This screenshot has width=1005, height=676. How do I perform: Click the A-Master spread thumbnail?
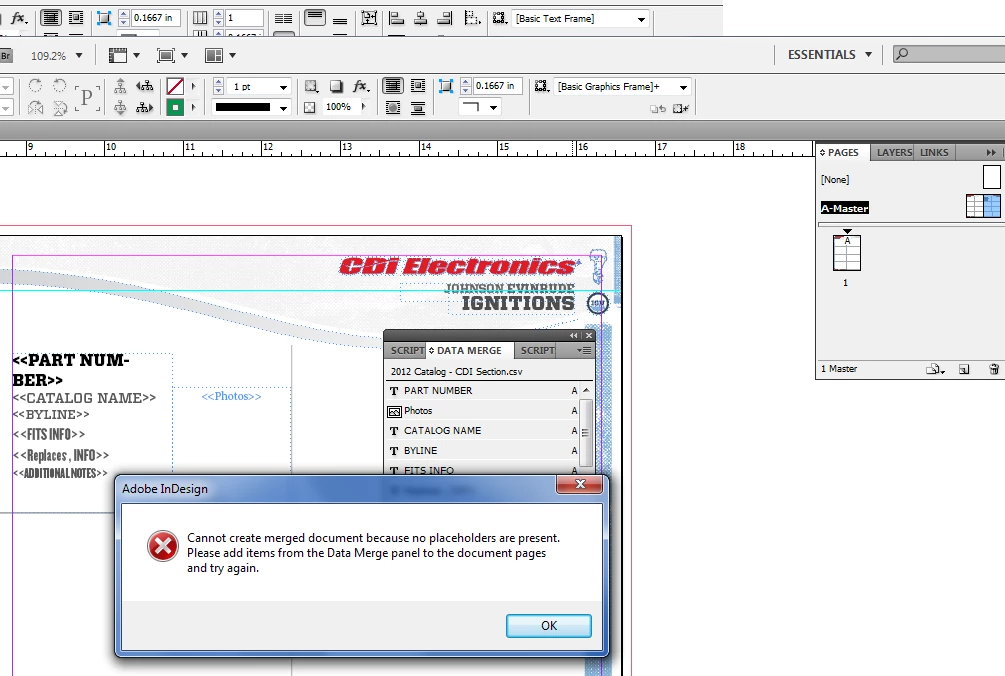[x=983, y=206]
